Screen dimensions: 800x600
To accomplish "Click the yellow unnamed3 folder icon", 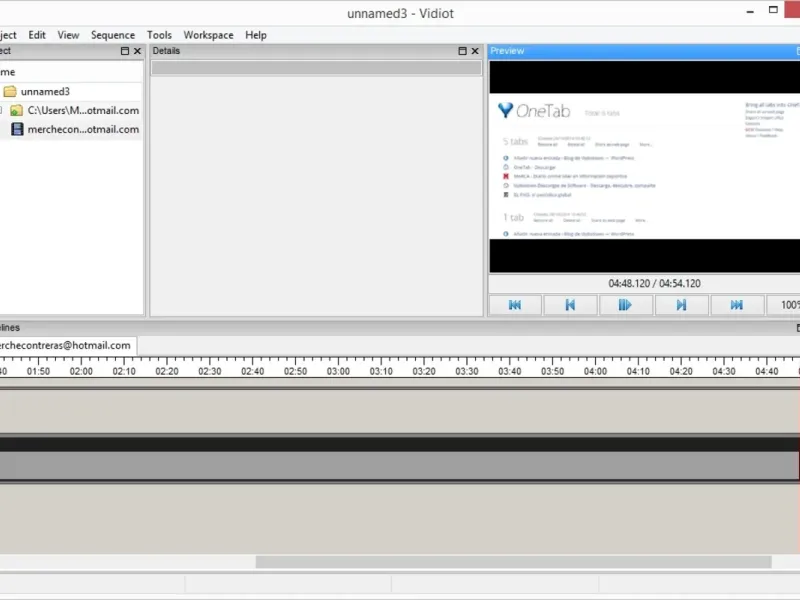I will (x=10, y=91).
